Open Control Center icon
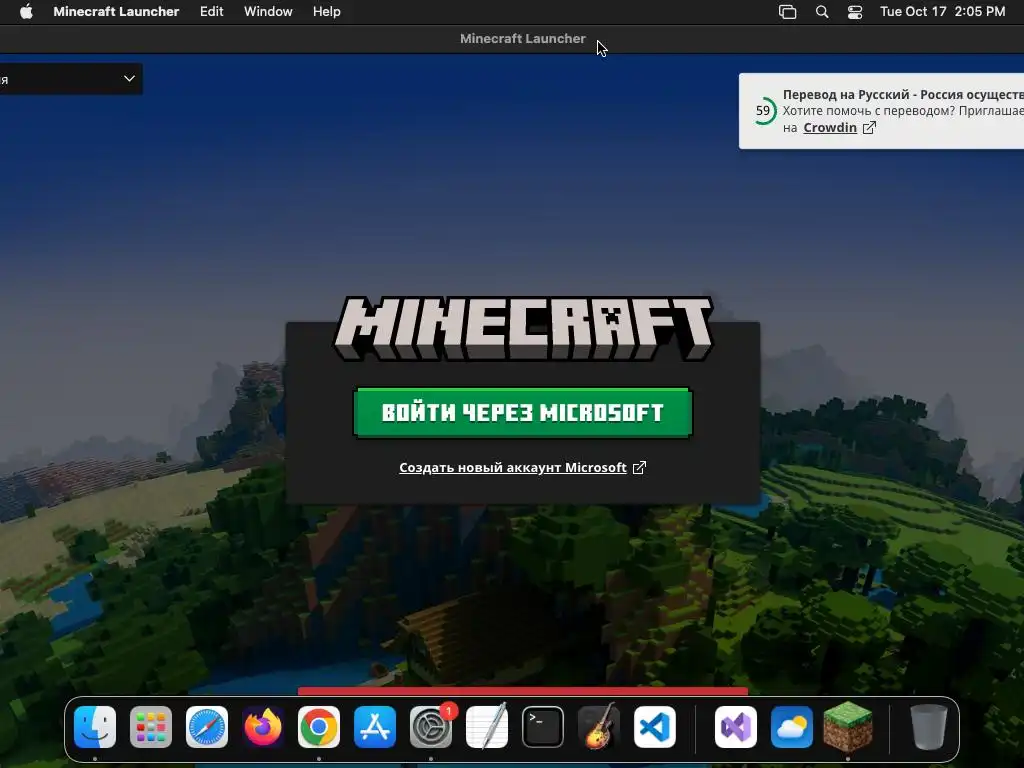This screenshot has height=768, width=1024. 855,12
